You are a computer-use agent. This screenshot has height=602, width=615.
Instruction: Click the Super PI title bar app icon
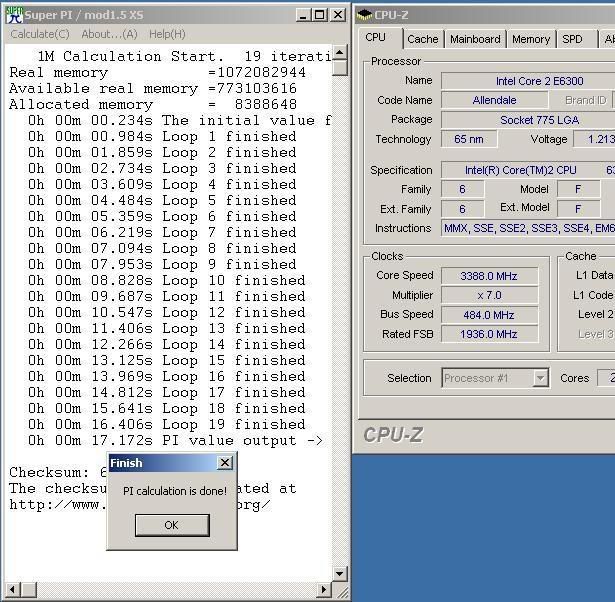click(x=14, y=15)
